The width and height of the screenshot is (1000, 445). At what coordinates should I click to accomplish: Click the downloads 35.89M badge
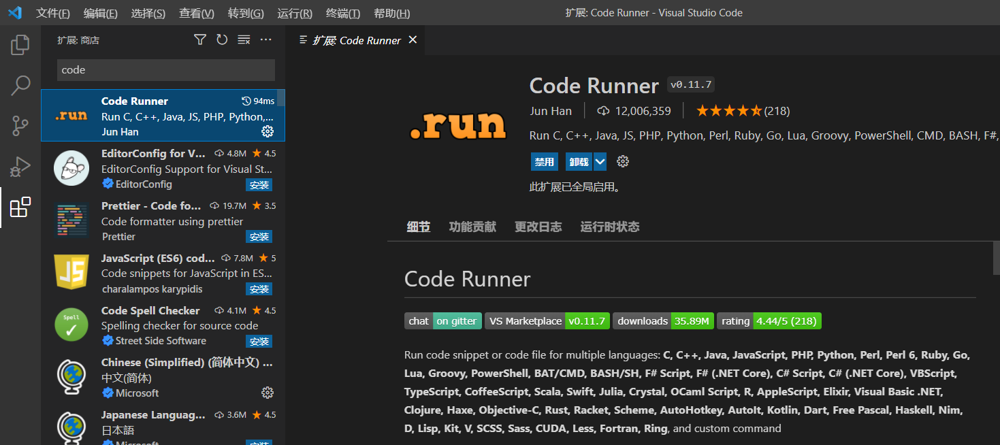(663, 321)
